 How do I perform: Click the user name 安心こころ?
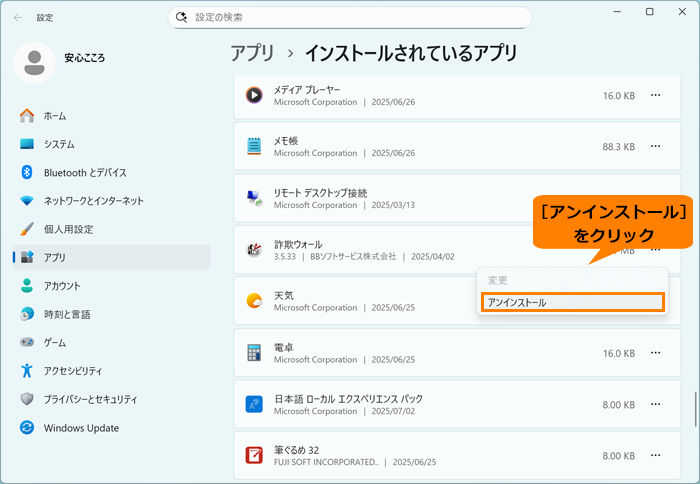pos(84,58)
